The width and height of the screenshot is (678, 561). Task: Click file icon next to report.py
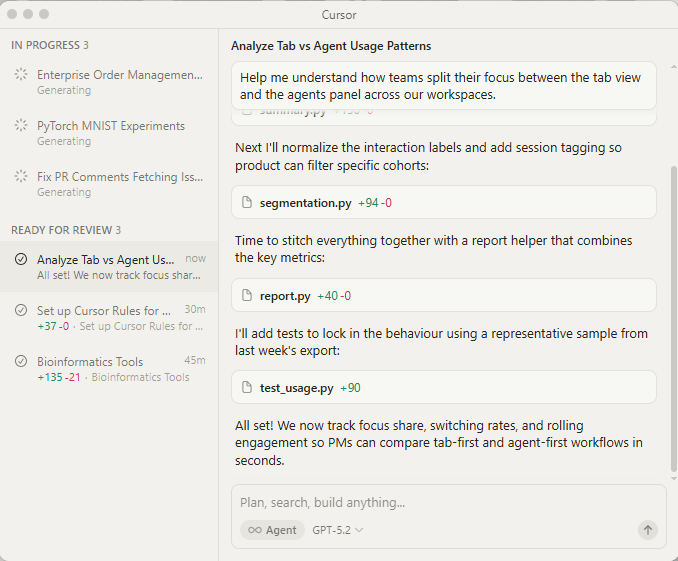pos(247,296)
